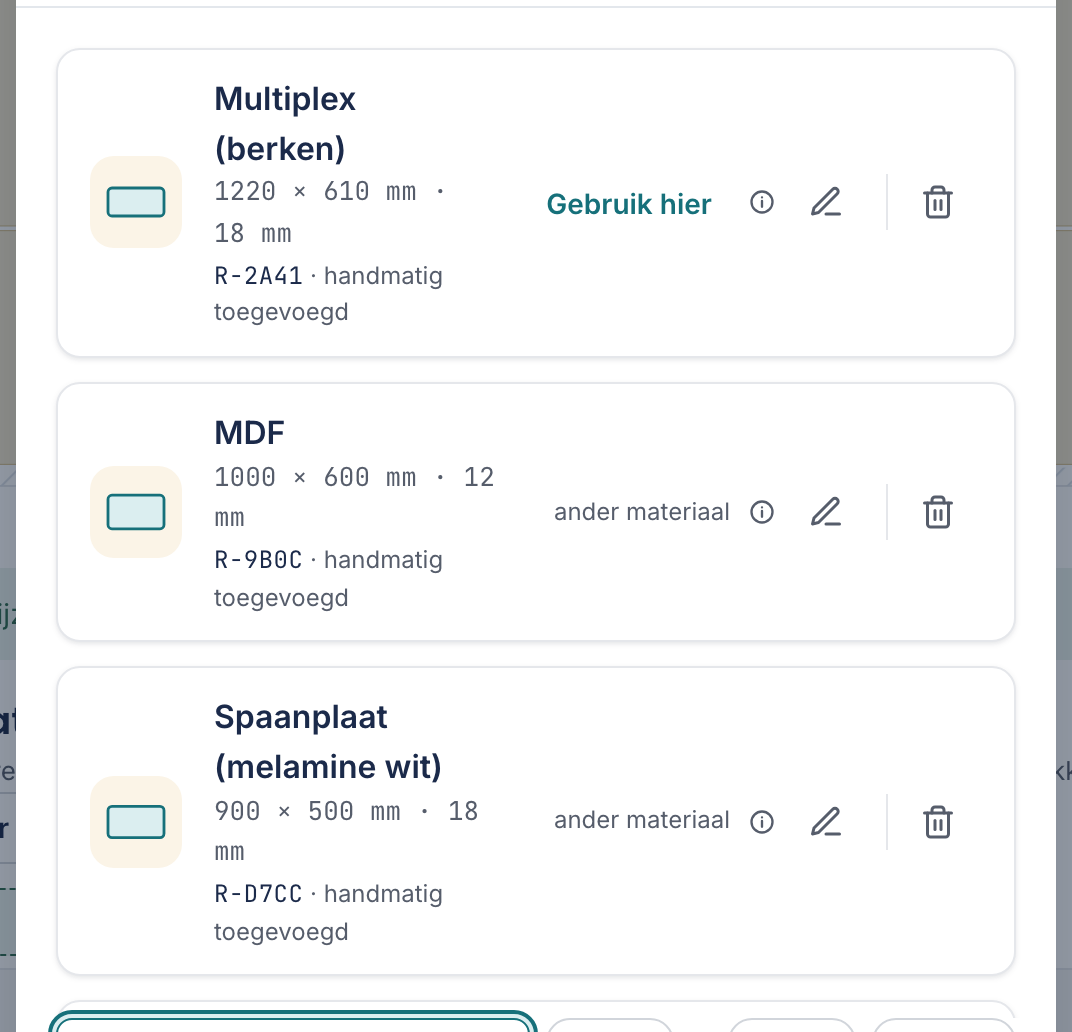The image size is (1072, 1032).
Task: Click 'Gebruik hier' for Multiplex berken
Action: click(628, 204)
